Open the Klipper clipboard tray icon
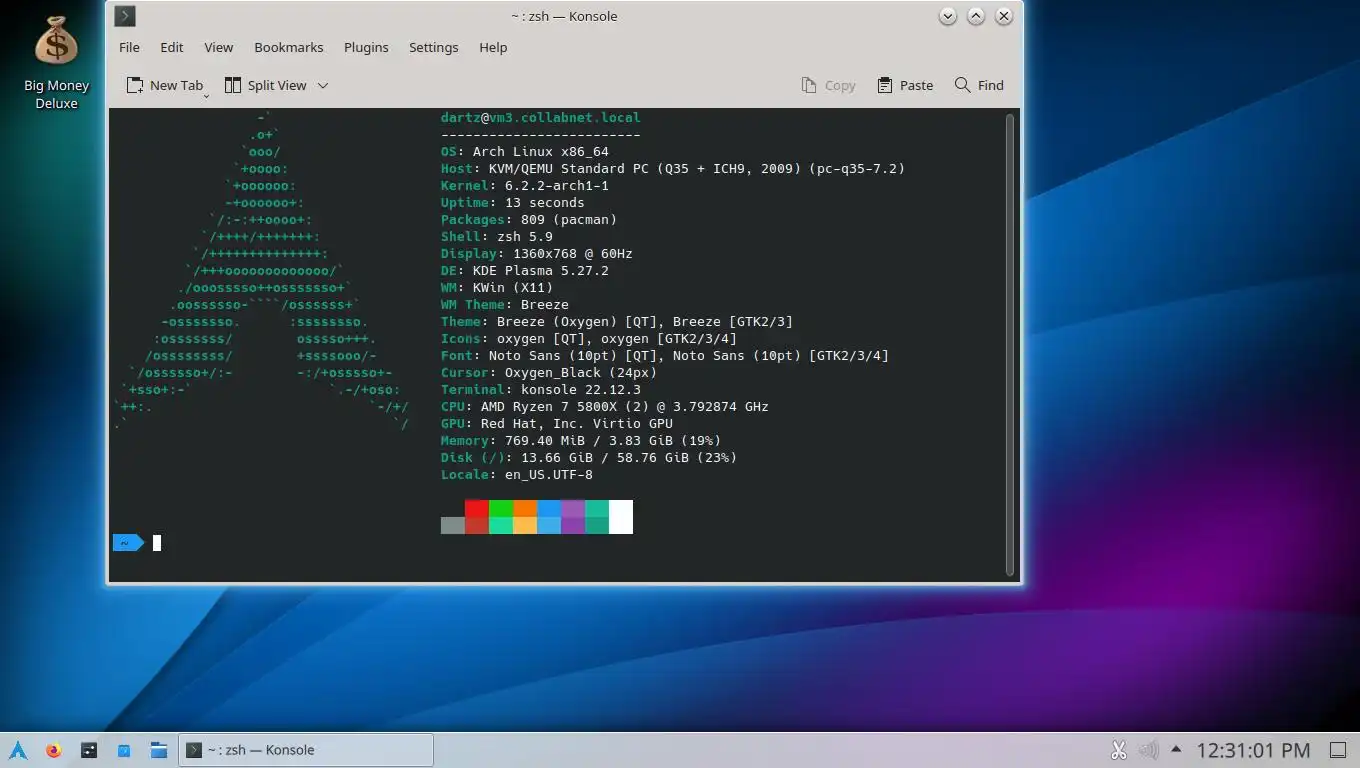The image size is (1360, 768). tap(1119, 750)
